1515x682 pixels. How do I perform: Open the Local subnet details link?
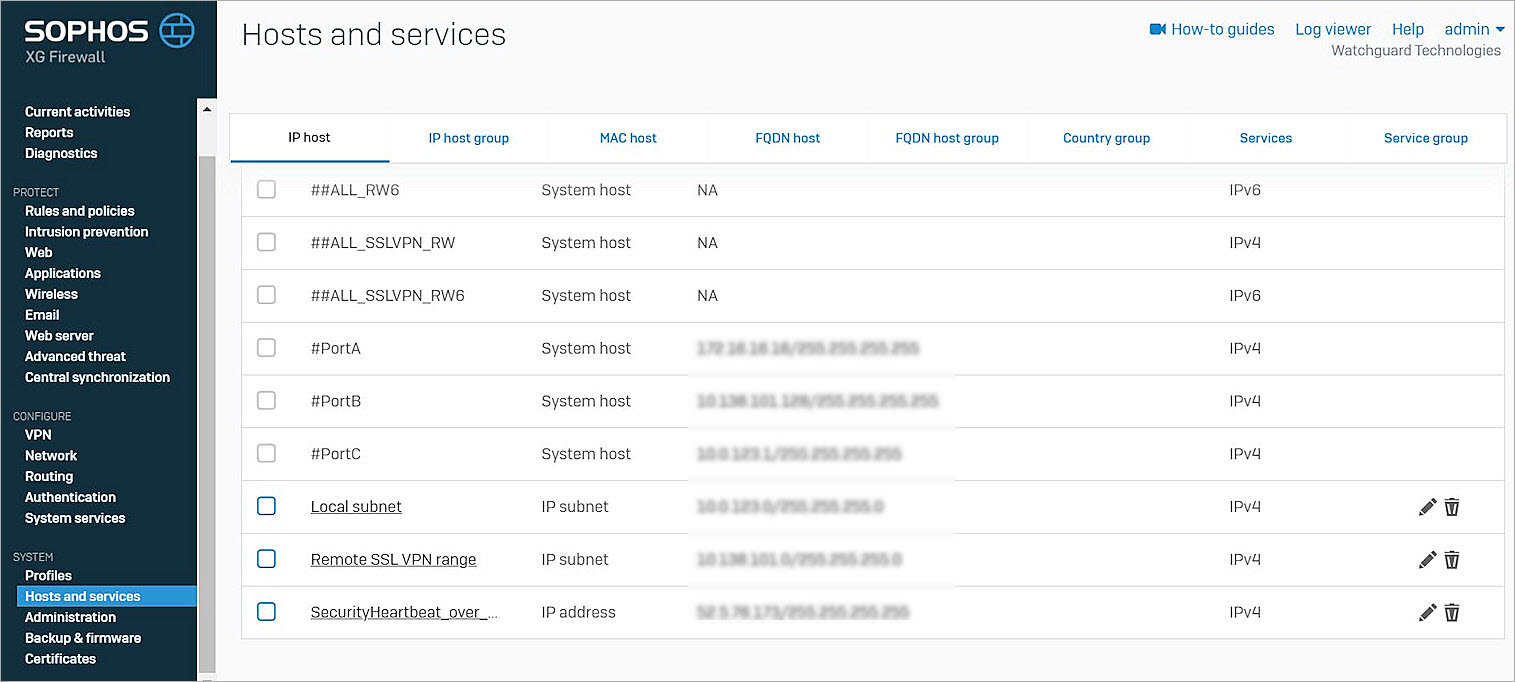click(x=356, y=507)
